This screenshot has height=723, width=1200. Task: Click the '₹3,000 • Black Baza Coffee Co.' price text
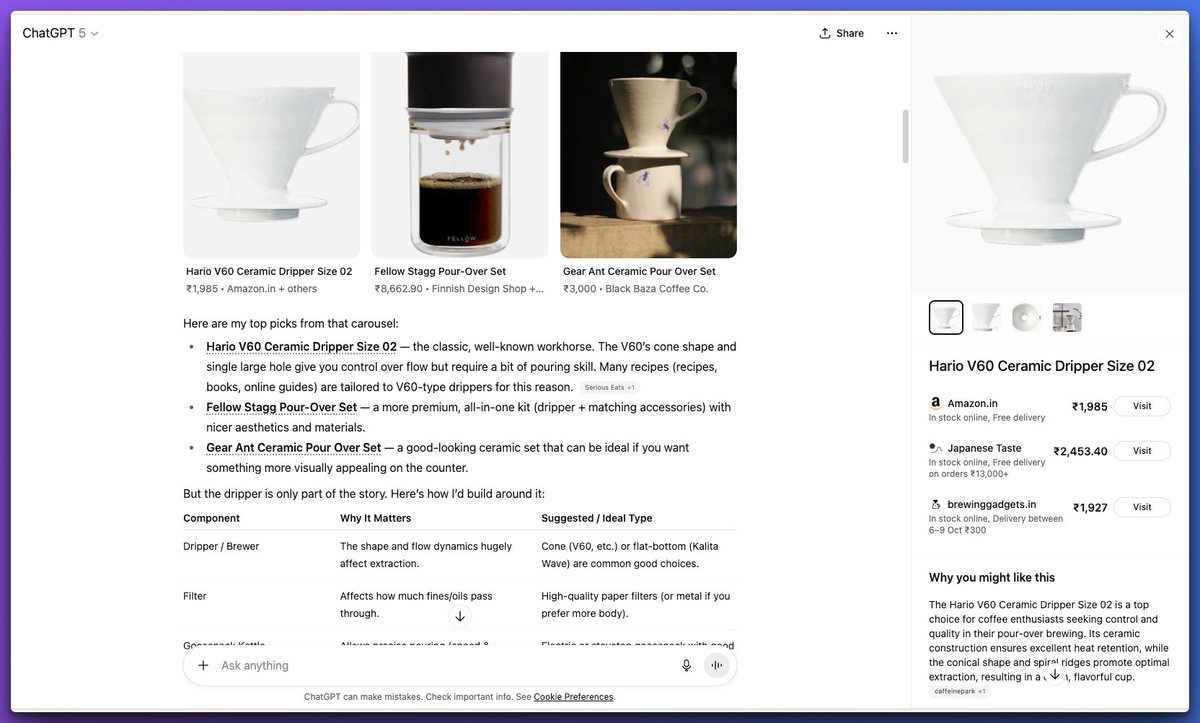[x=635, y=289]
